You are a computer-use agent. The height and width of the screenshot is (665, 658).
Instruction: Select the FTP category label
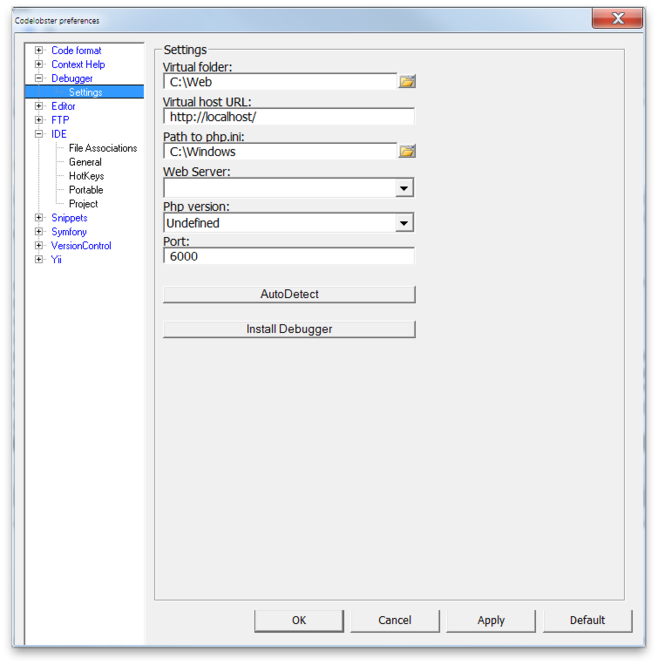(60, 120)
